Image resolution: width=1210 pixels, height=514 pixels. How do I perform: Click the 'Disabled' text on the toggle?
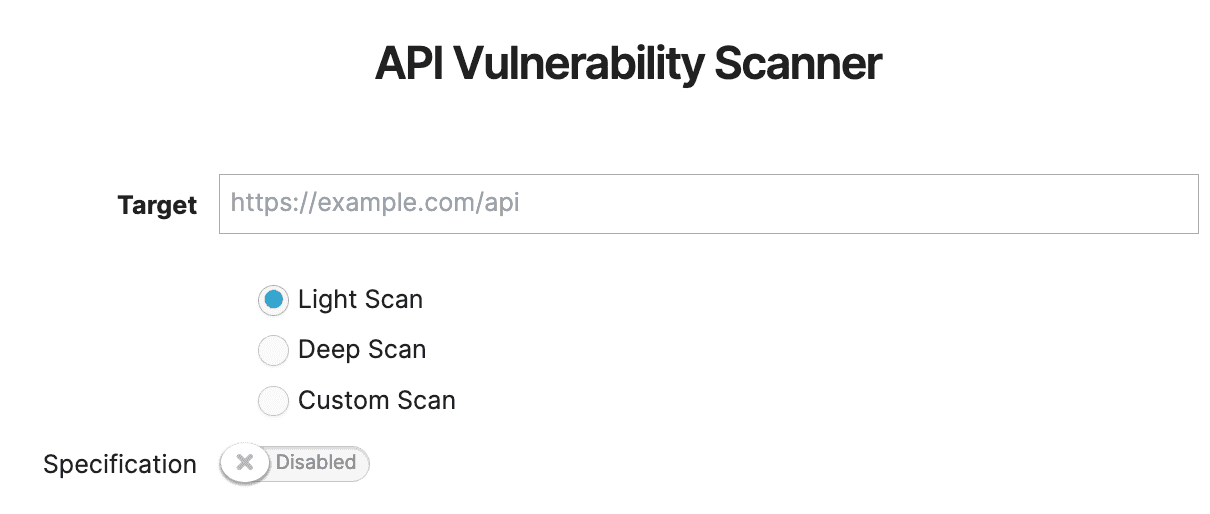[316, 462]
